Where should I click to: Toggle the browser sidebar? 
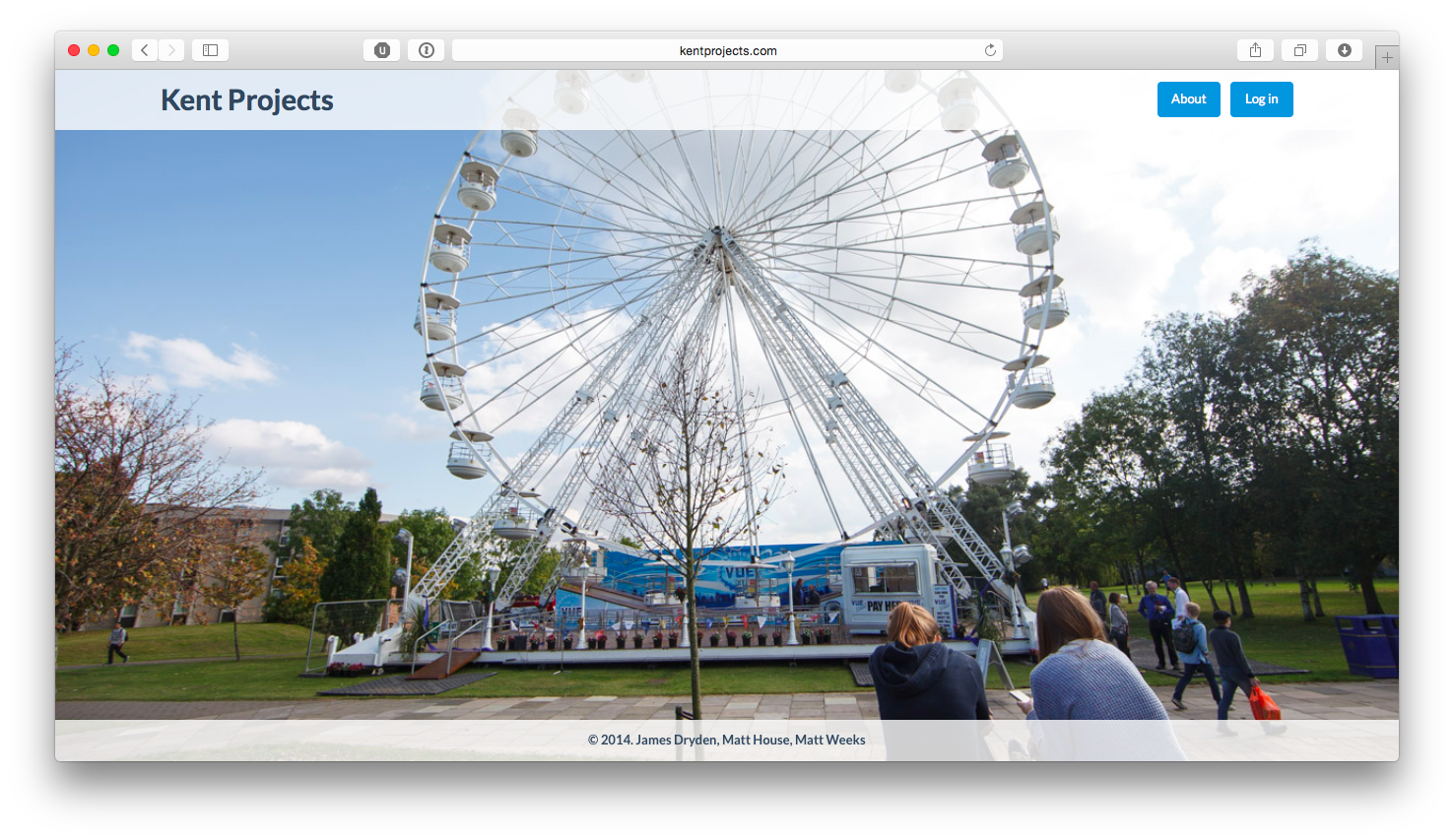210,49
